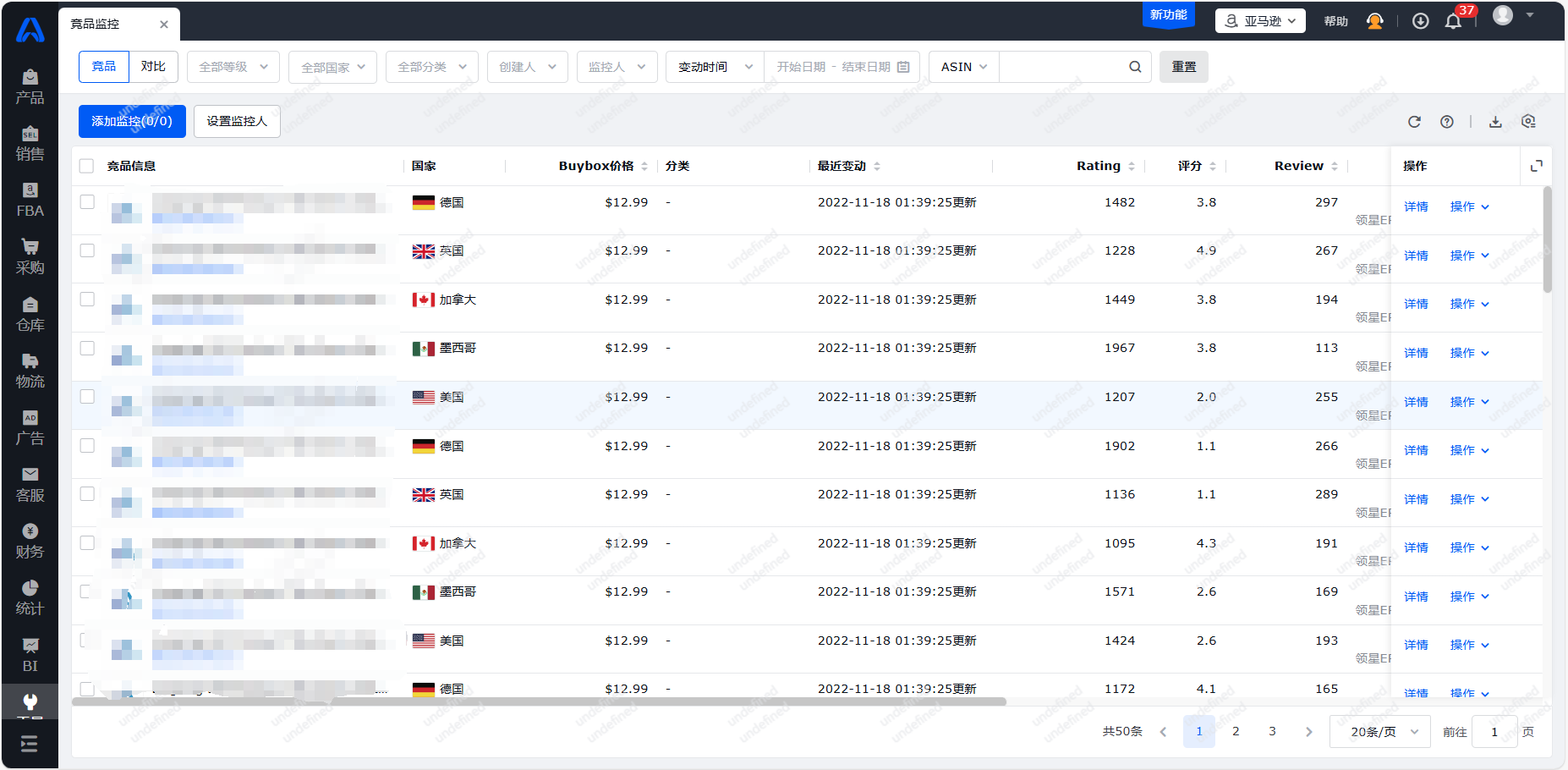The image size is (1568, 770).
Task: Click the 重置 reset button
Action: (x=1183, y=67)
